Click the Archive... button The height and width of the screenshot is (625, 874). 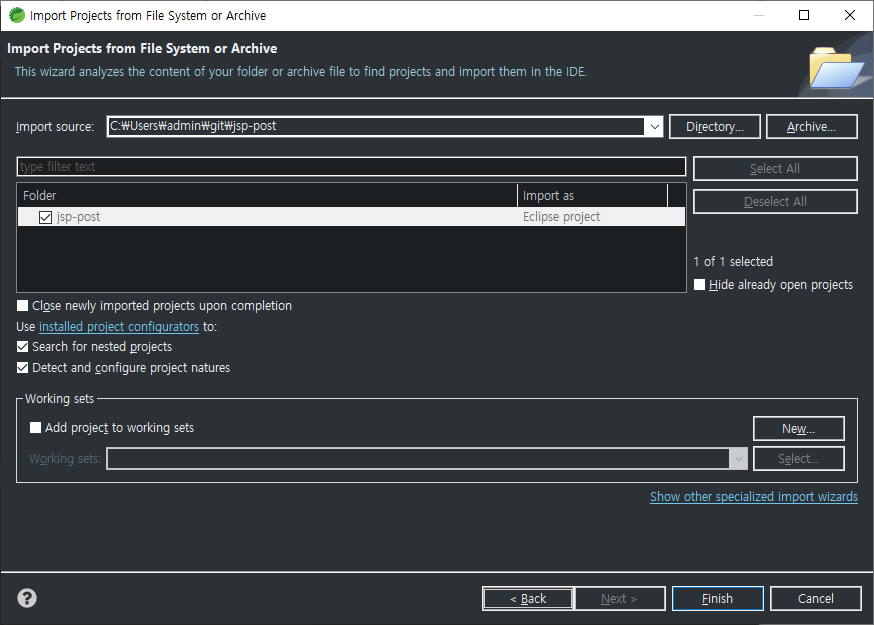[x=812, y=127]
